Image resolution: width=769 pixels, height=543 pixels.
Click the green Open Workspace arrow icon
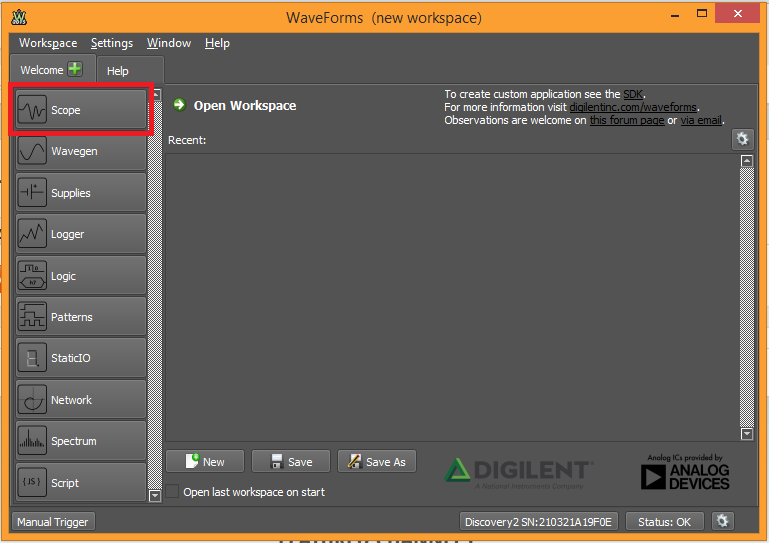pyautogui.click(x=179, y=104)
